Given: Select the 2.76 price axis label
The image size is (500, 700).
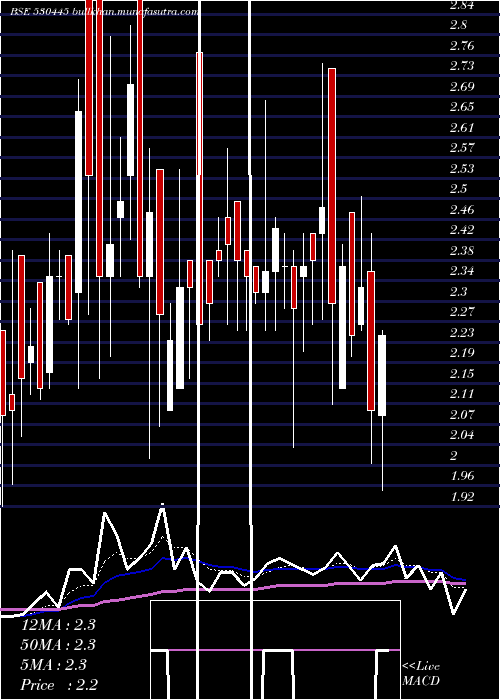Looking at the screenshot, I should click(x=462, y=46).
